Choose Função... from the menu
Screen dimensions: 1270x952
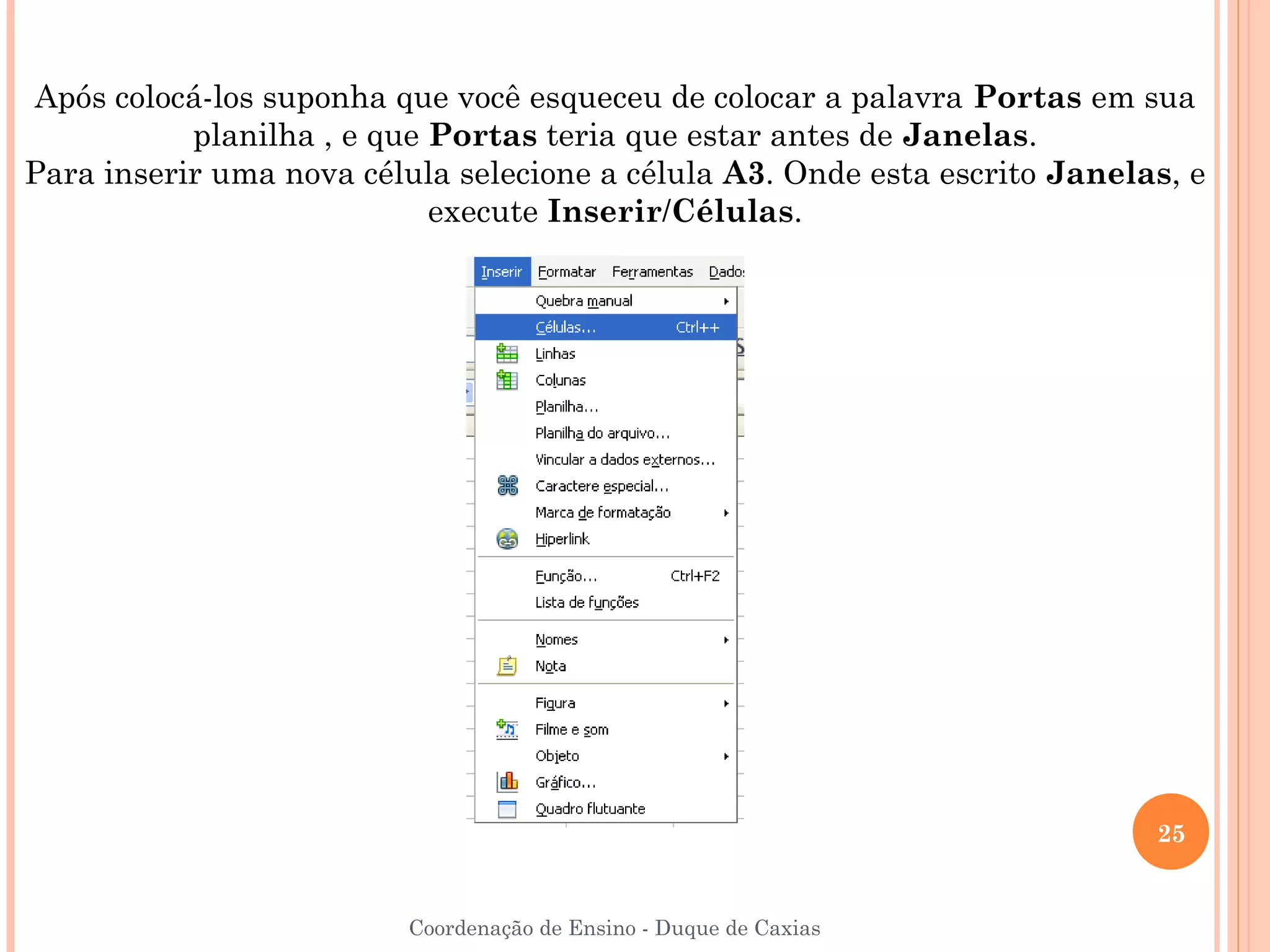coord(606,576)
